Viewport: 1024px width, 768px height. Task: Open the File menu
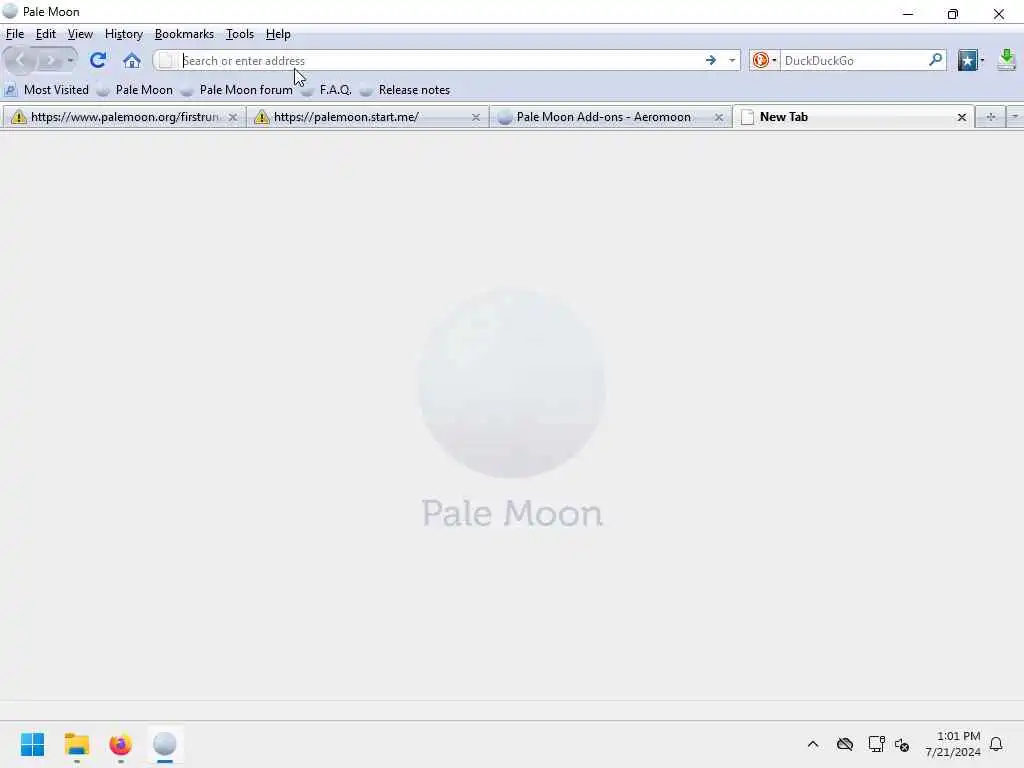14,34
